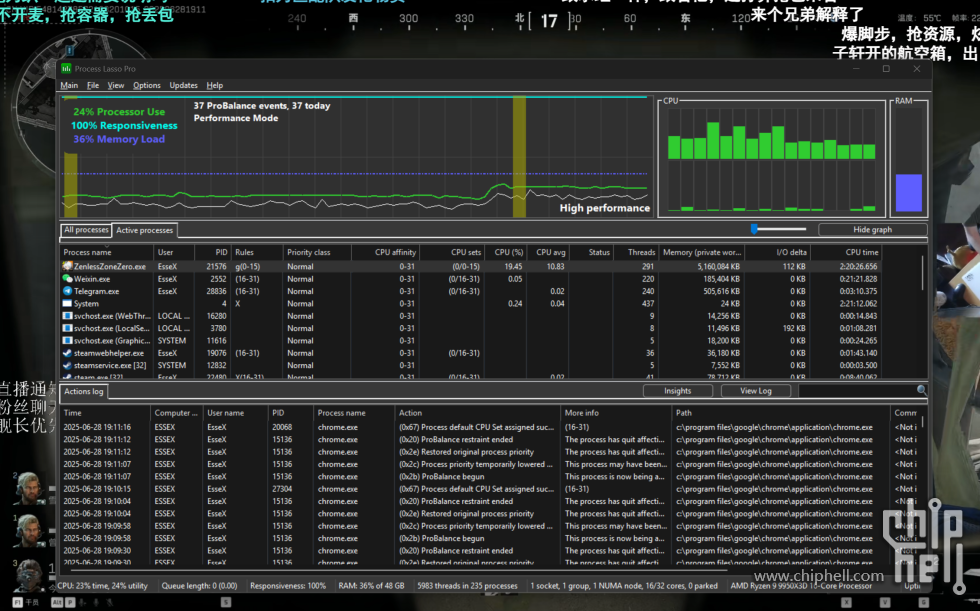Click the '24% Processor Use' graph label
Viewport: 980px width, 611px height.
[x=119, y=112]
